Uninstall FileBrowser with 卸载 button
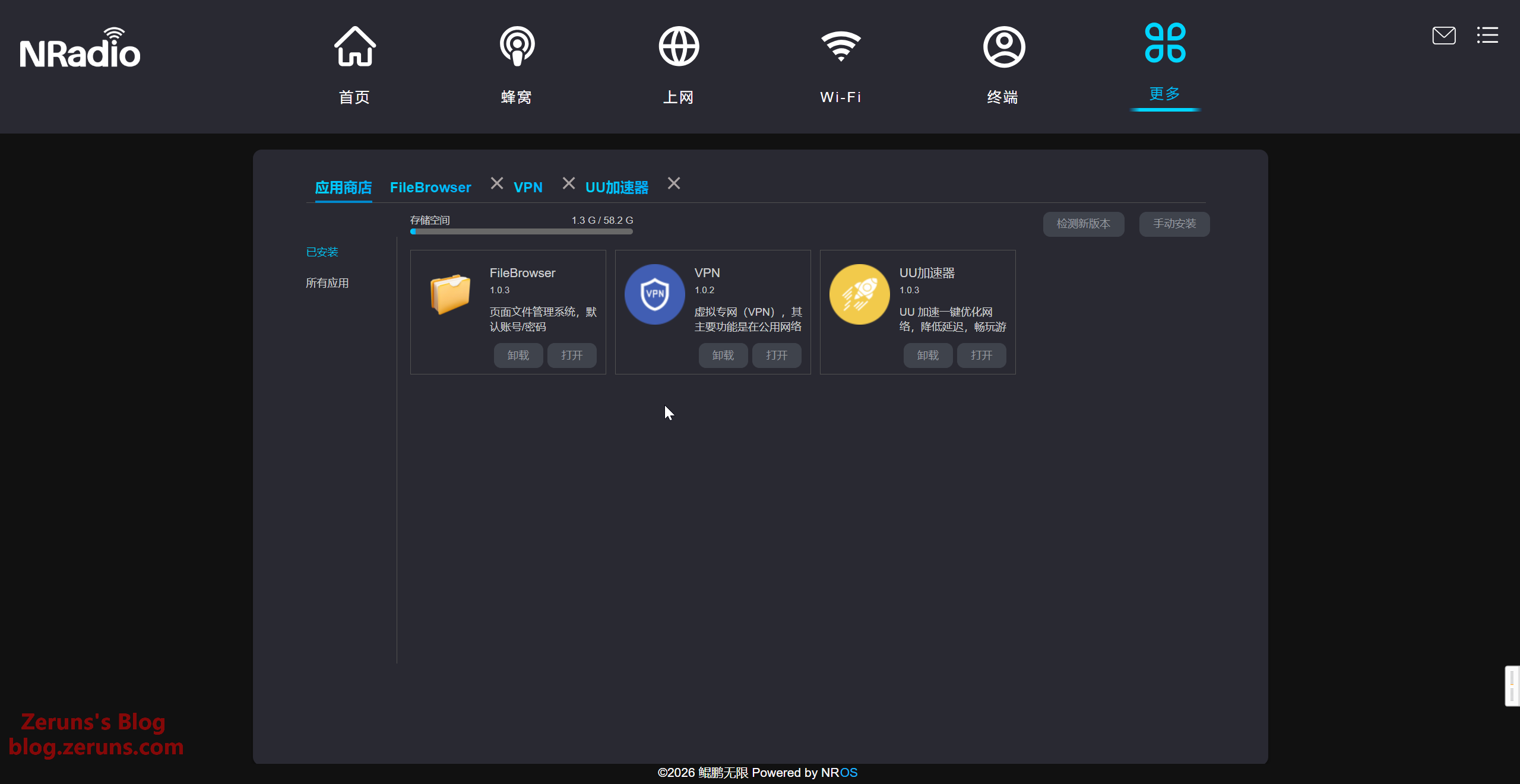The image size is (1520, 784). pos(518,355)
